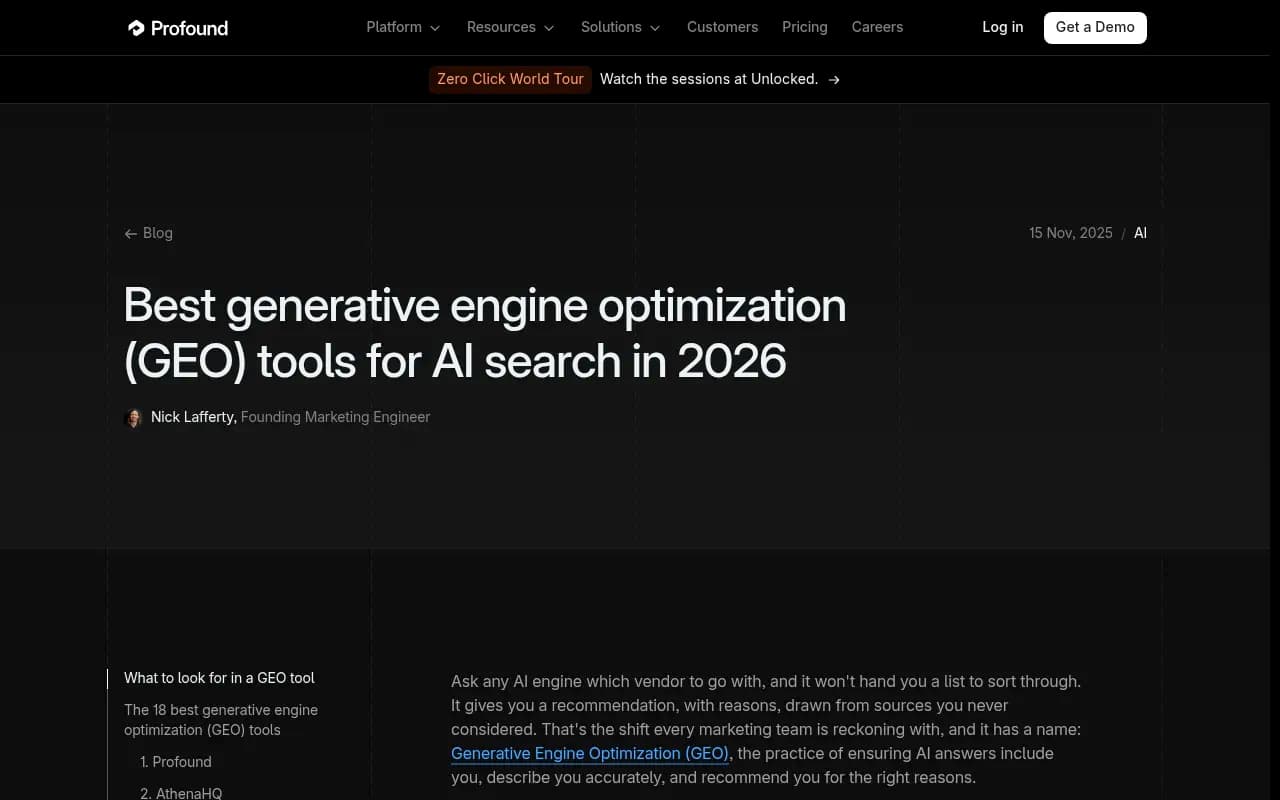
Task: Click the Log in link
Action: pyautogui.click(x=1002, y=27)
